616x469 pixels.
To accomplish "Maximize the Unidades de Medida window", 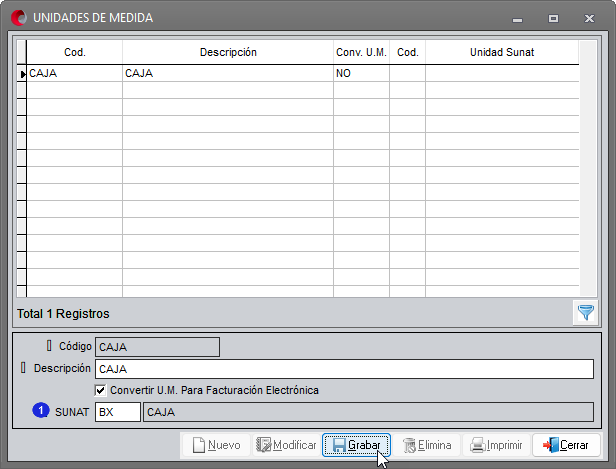I will (553, 18).
